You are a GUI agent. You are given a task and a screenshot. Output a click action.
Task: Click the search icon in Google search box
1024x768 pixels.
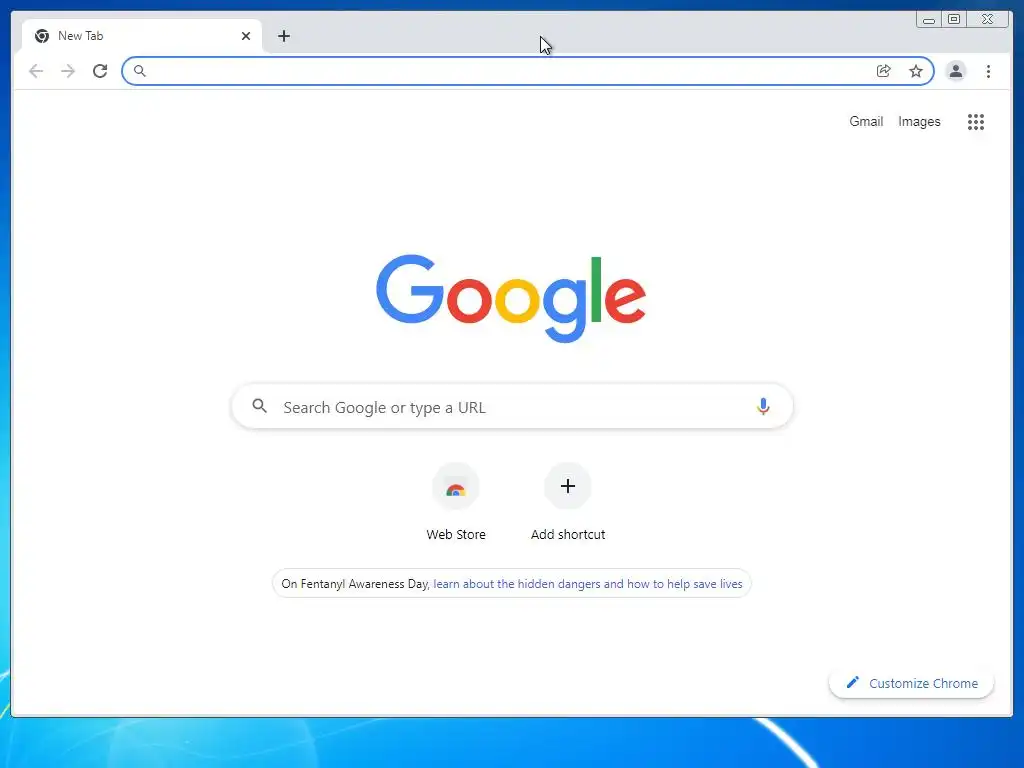(x=259, y=406)
